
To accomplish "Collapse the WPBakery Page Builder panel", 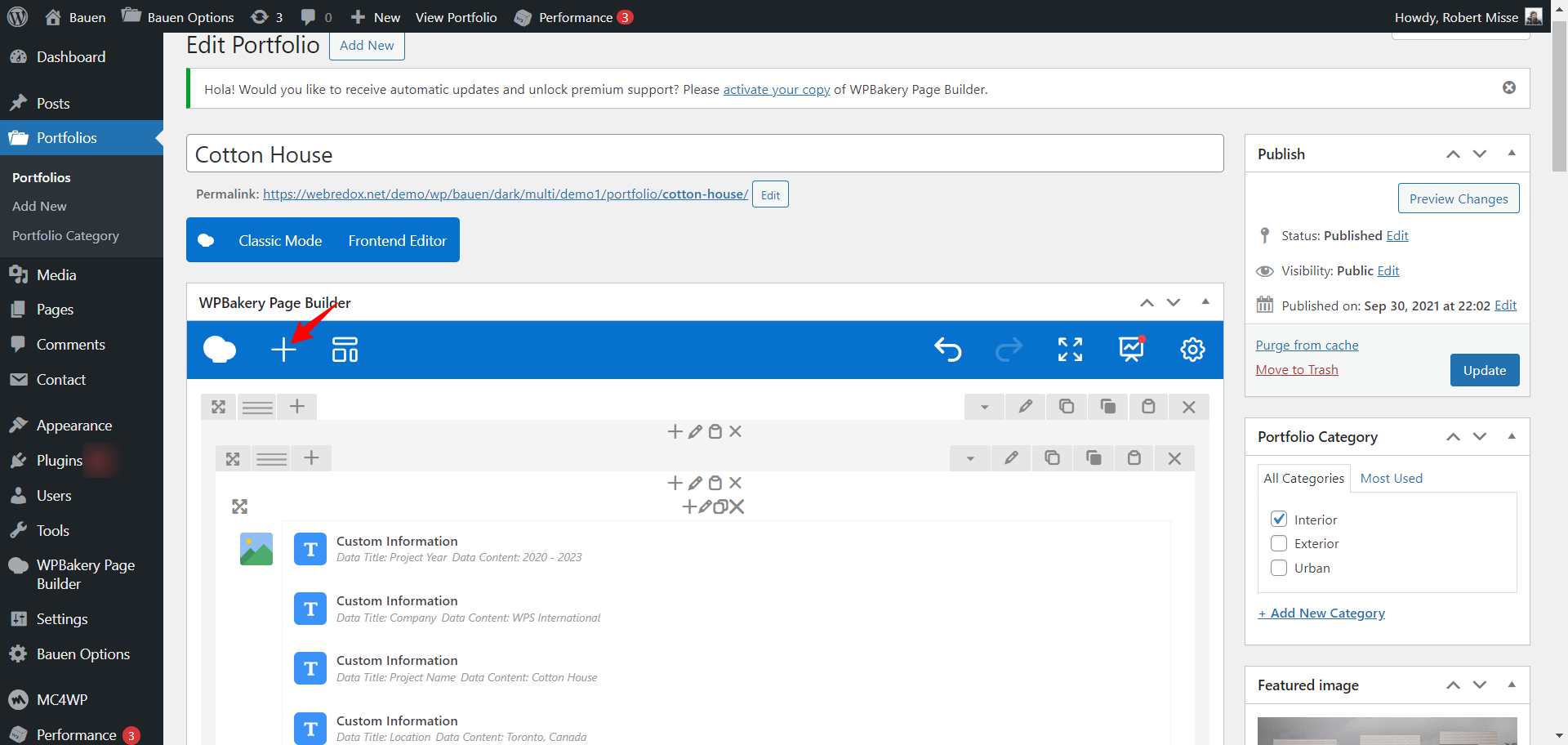I will click(x=1205, y=302).
